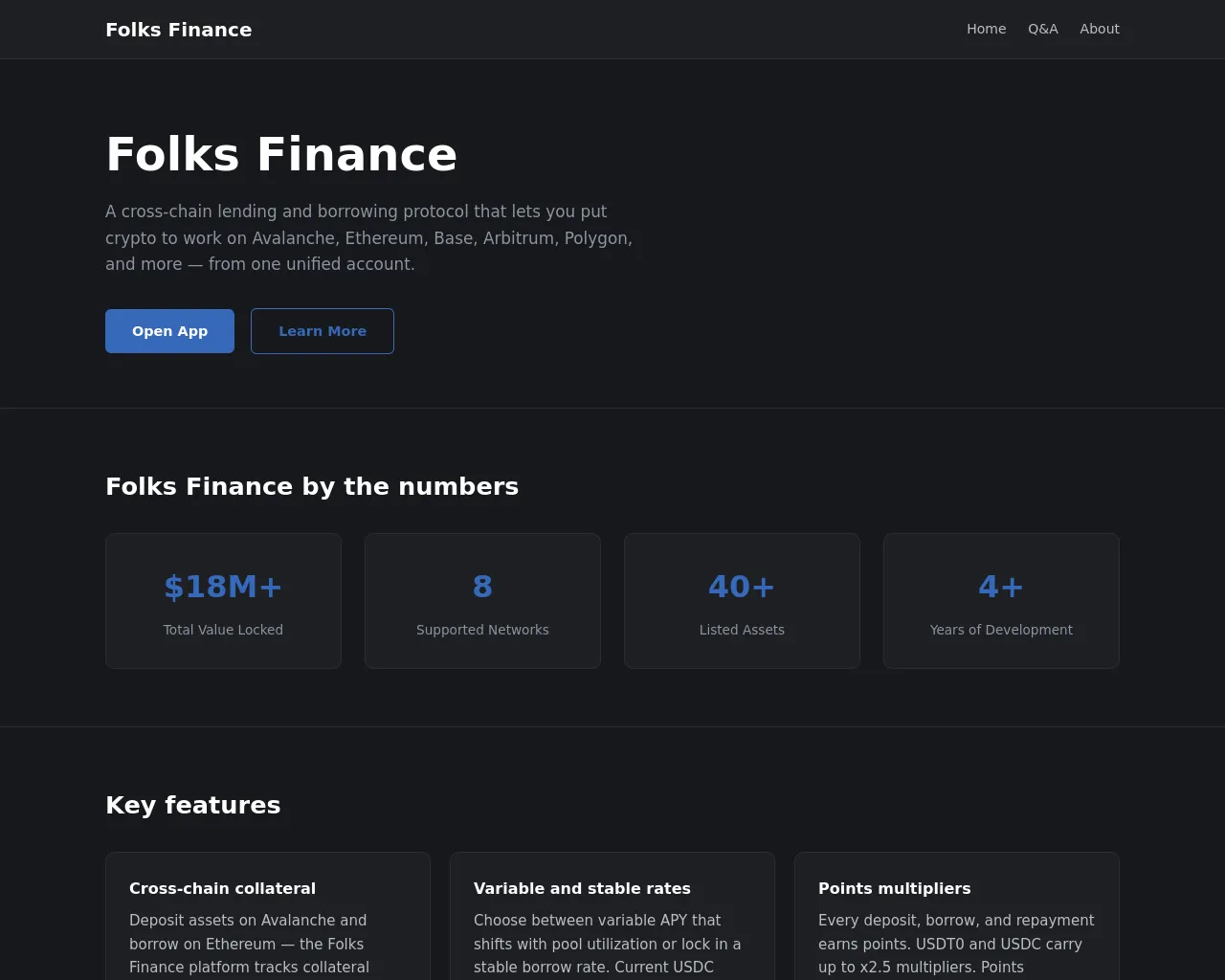Viewport: 1225px width, 980px height.
Task: Select the 4+ Years of Development card
Action: [1001, 601]
